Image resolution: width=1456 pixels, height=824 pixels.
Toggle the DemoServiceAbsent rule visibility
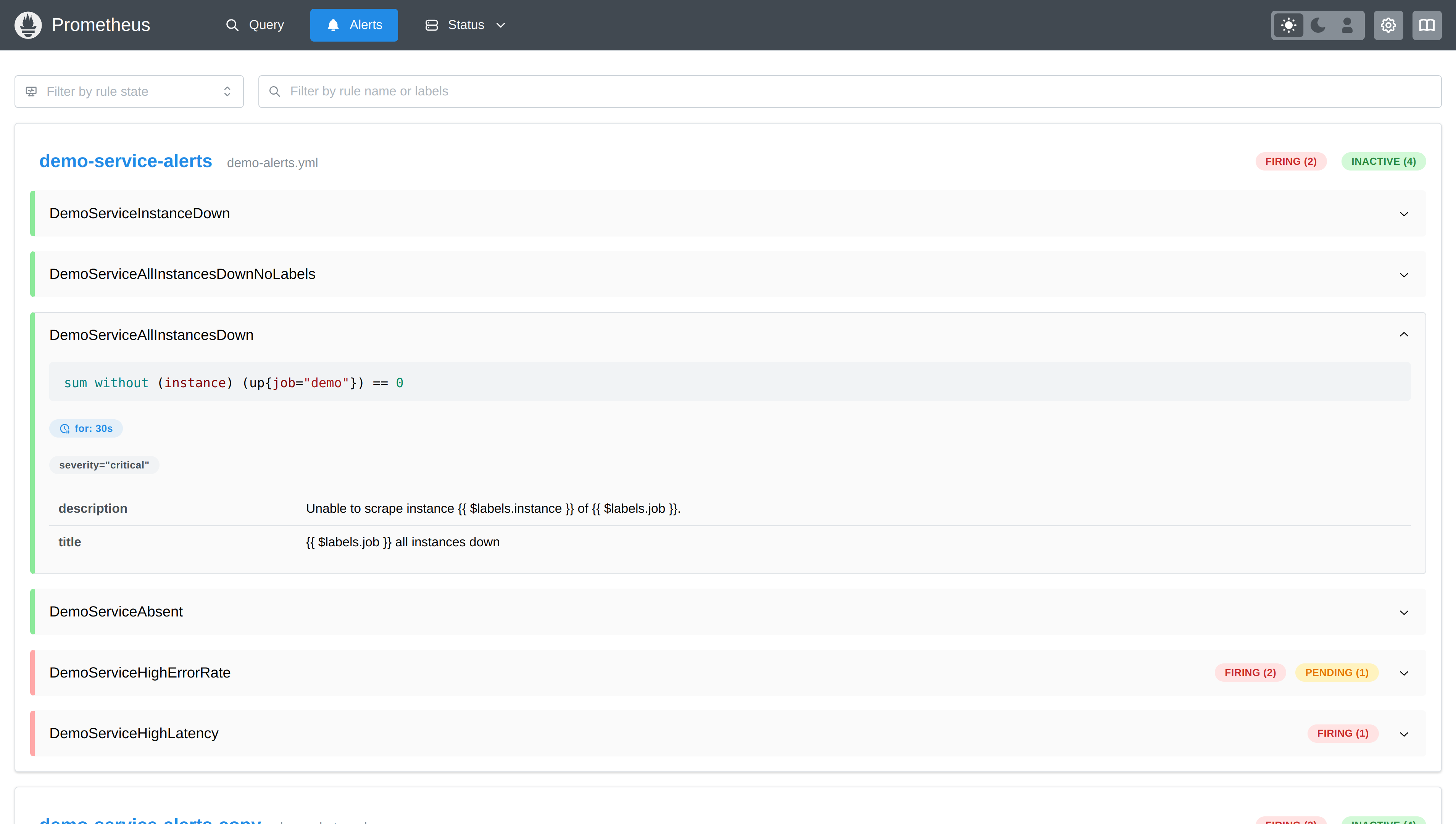pos(1404,612)
